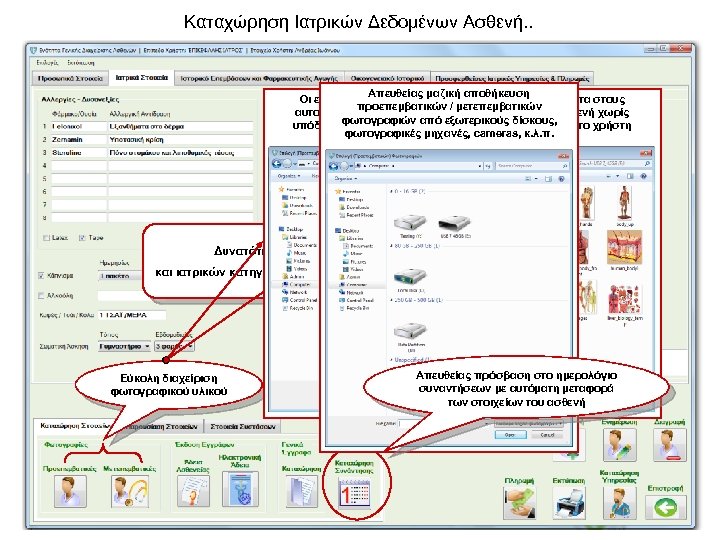Toggle preview pane icon in front file dialog
The height and width of the screenshot is (540, 720).
coord(548,179)
